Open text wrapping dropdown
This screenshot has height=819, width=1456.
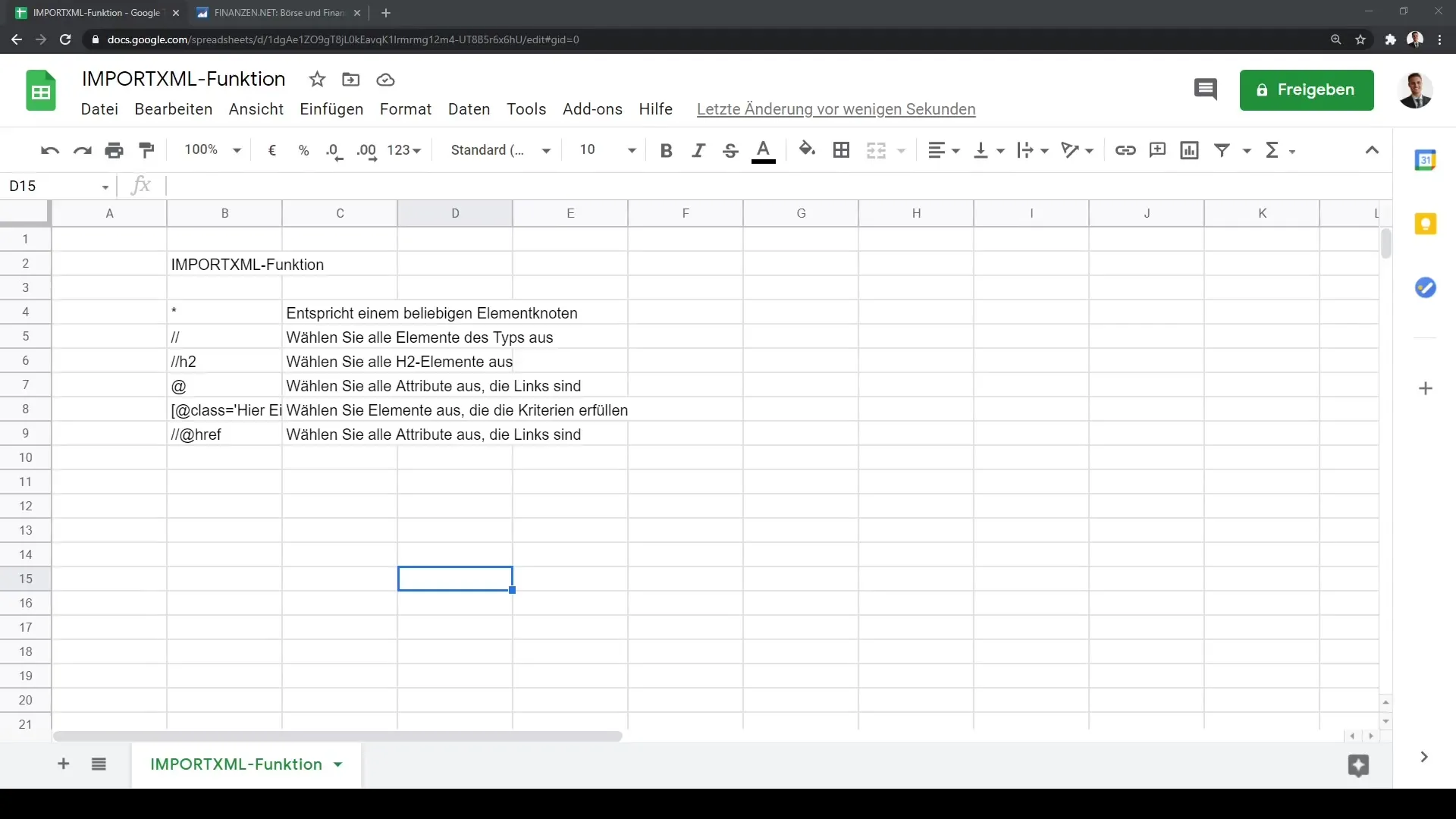1033,150
